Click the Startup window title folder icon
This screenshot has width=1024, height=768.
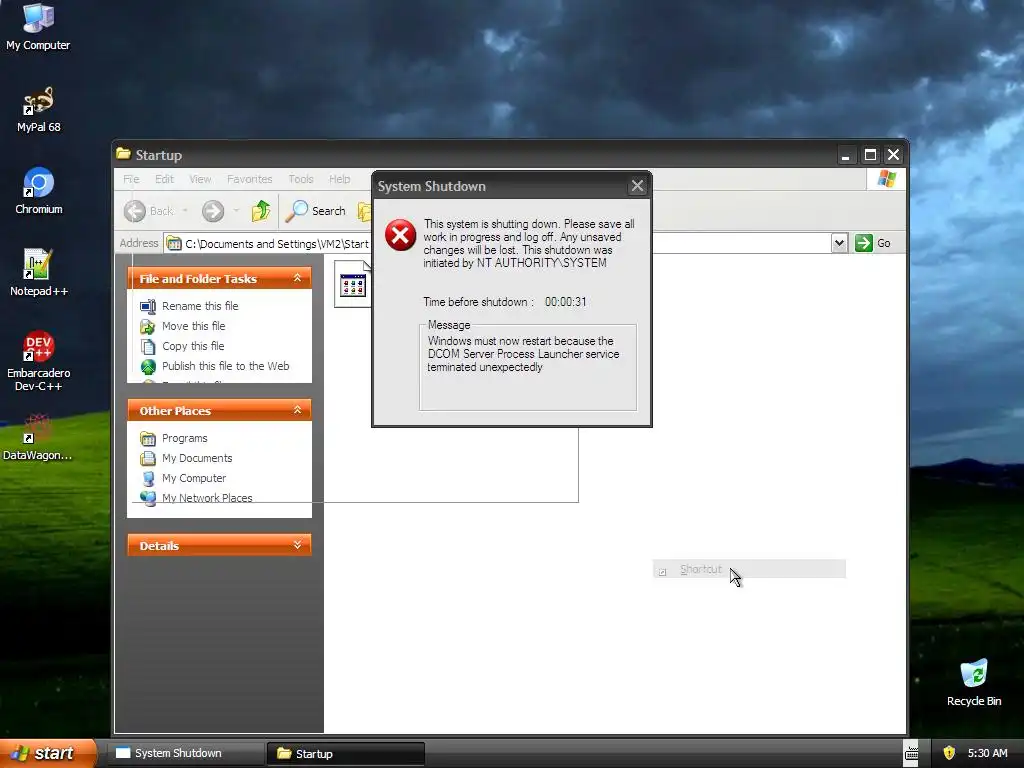[x=123, y=154]
